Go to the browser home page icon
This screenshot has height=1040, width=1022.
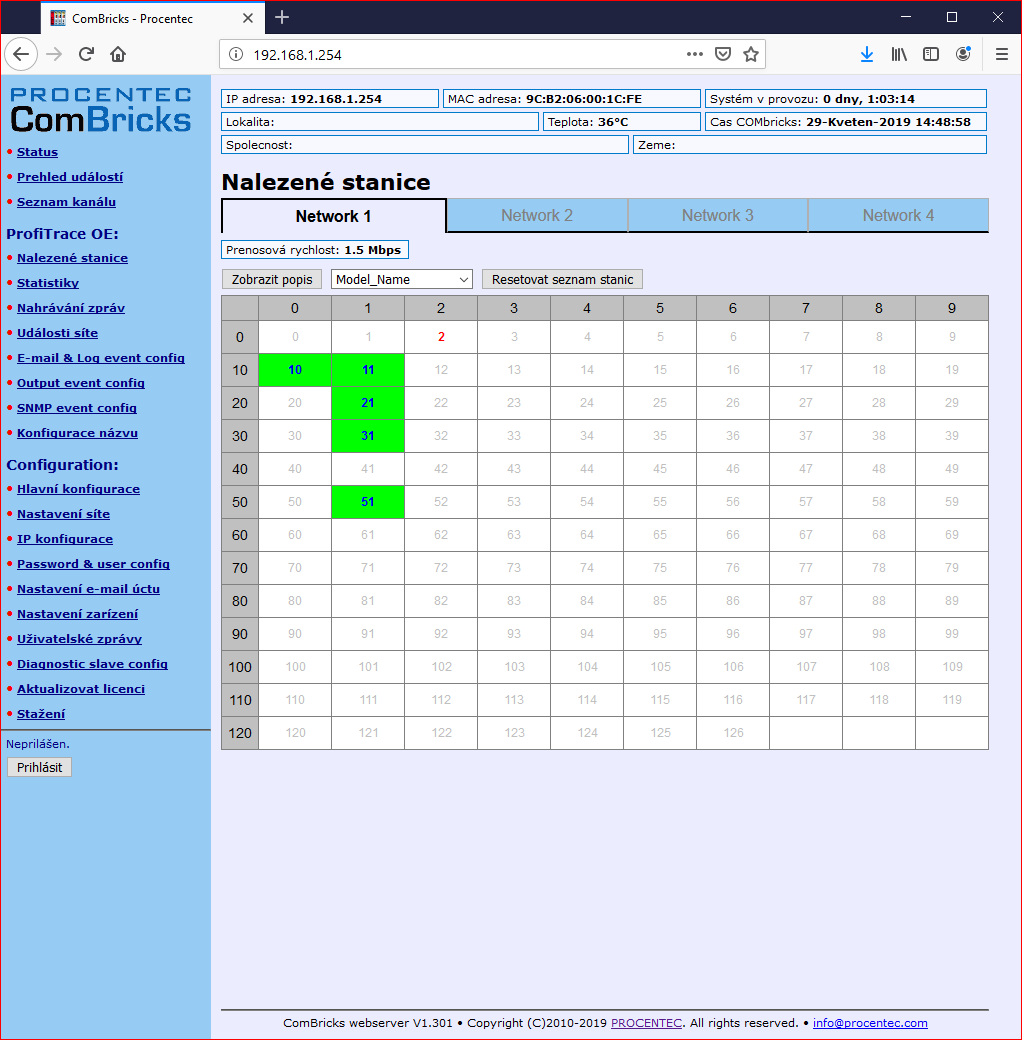pyautogui.click(x=118, y=54)
